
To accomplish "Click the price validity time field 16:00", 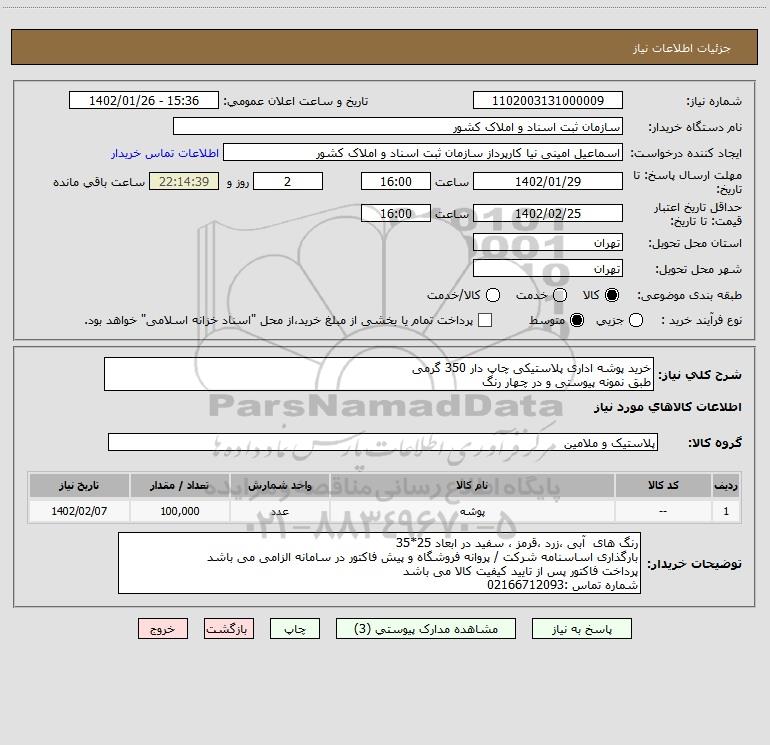I will click(396, 213).
